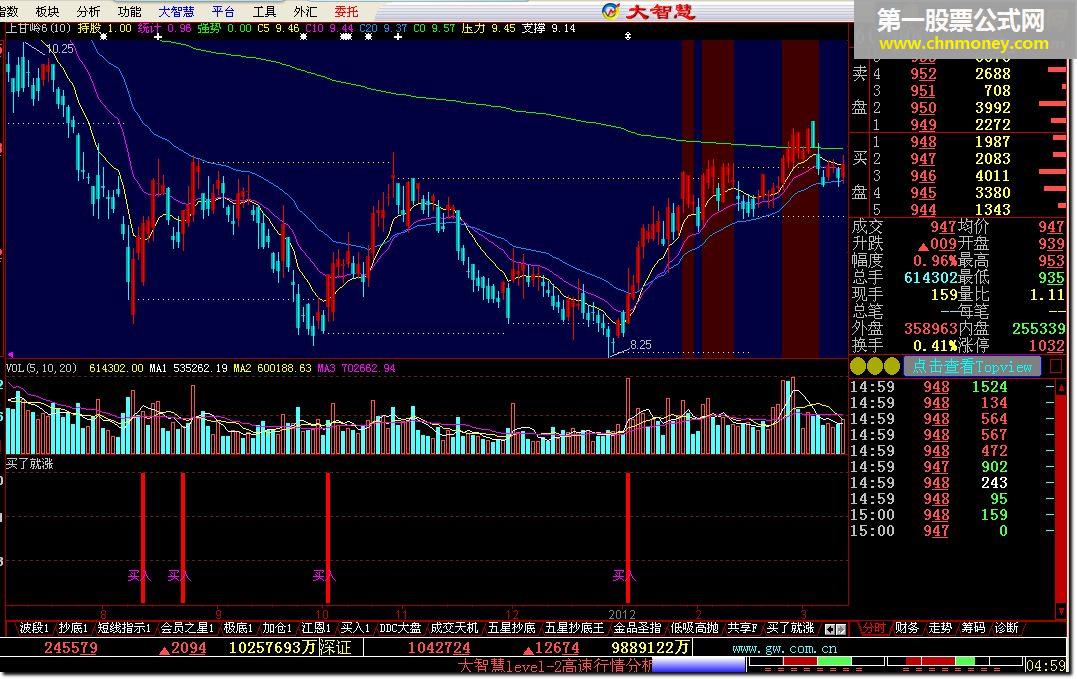
Task: Click the 买入 signal marker near month 10
Action: [324, 575]
